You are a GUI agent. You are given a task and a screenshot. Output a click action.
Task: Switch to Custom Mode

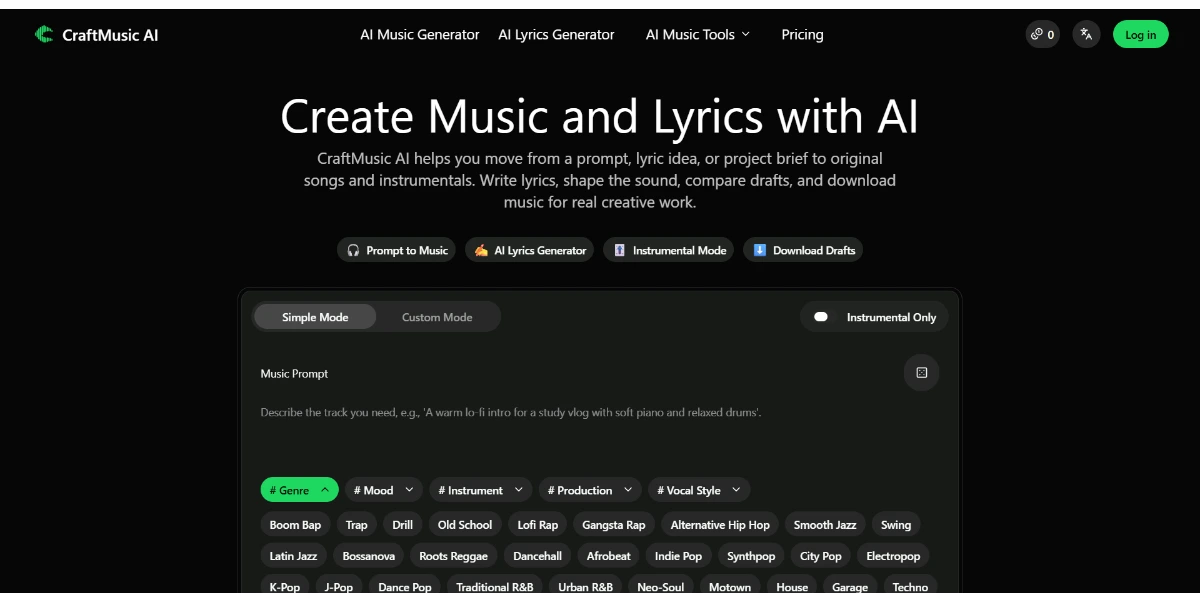[x=437, y=317]
